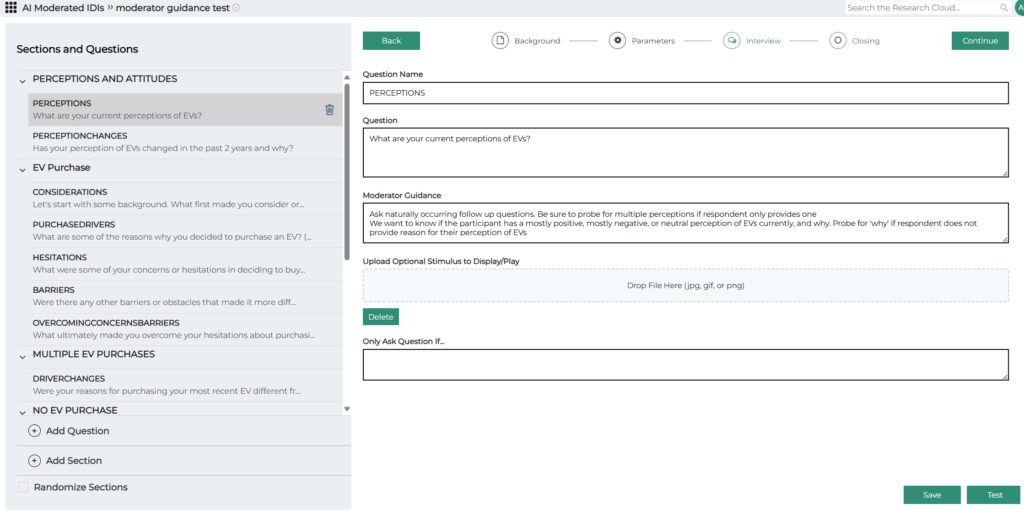The image size is (1024, 515).
Task: Select the BARRIERS question
Action: (185, 296)
